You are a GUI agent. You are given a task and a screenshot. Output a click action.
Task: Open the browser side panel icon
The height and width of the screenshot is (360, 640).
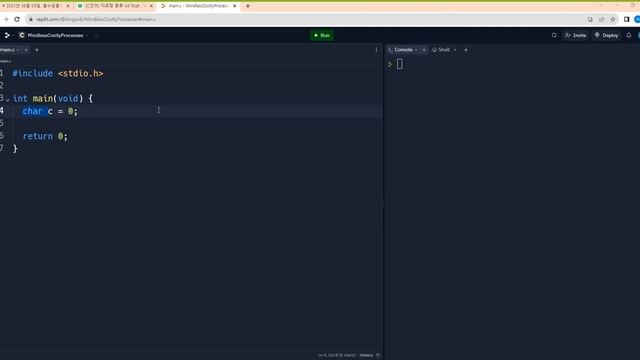click(x=627, y=19)
